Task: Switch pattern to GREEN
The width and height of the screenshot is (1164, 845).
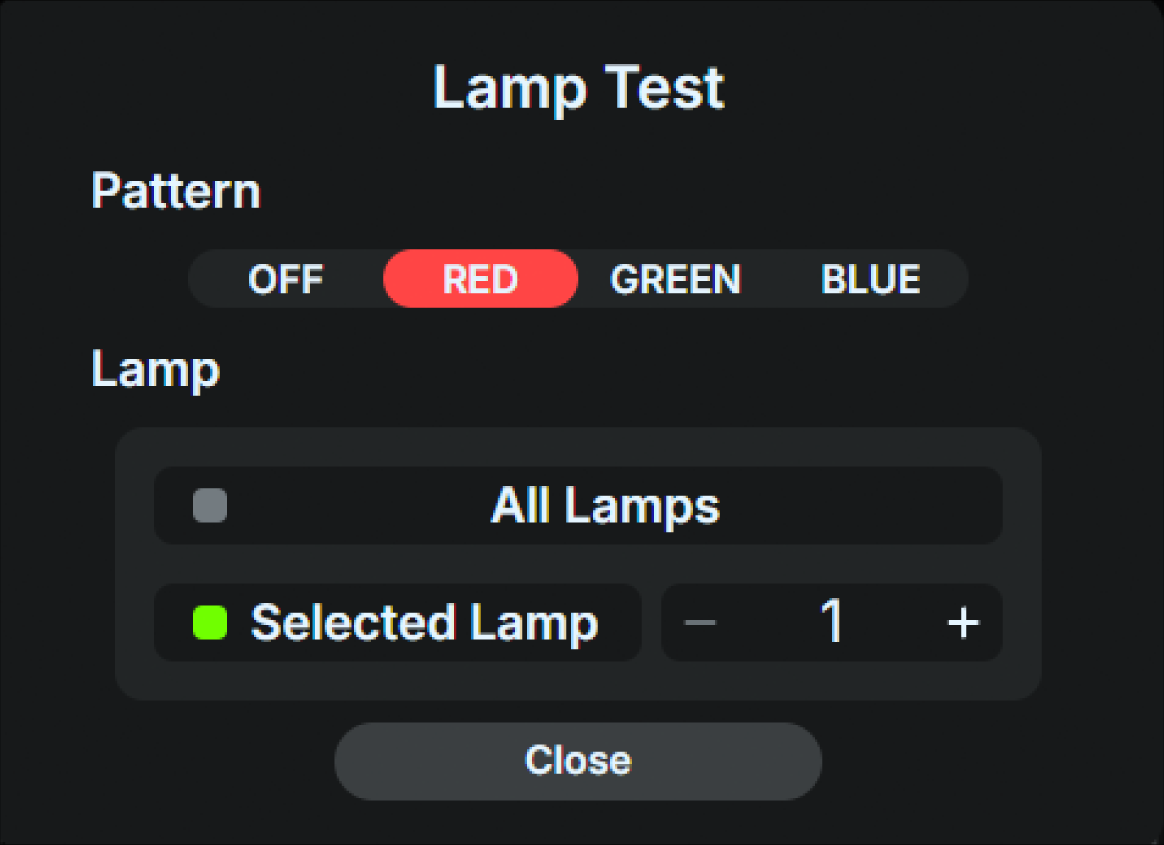Action: pyautogui.click(x=676, y=280)
